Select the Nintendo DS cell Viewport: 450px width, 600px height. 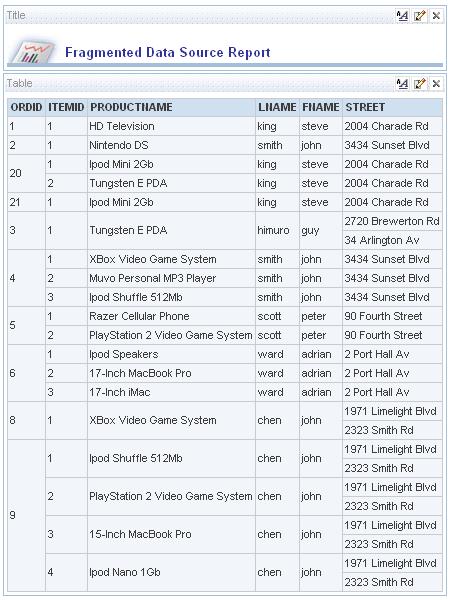pyautogui.click(x=171, y=145)
